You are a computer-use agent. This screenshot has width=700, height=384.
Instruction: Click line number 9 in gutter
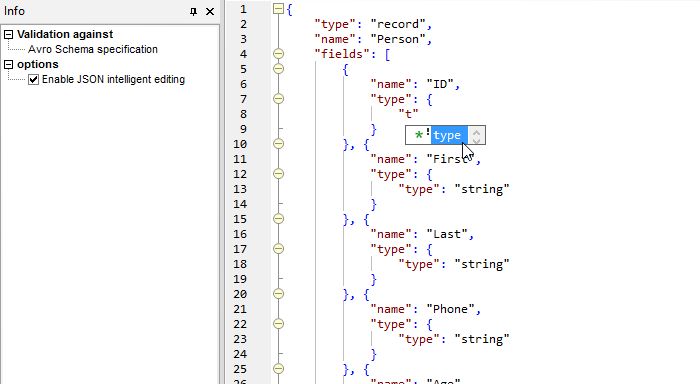point(243,129)
